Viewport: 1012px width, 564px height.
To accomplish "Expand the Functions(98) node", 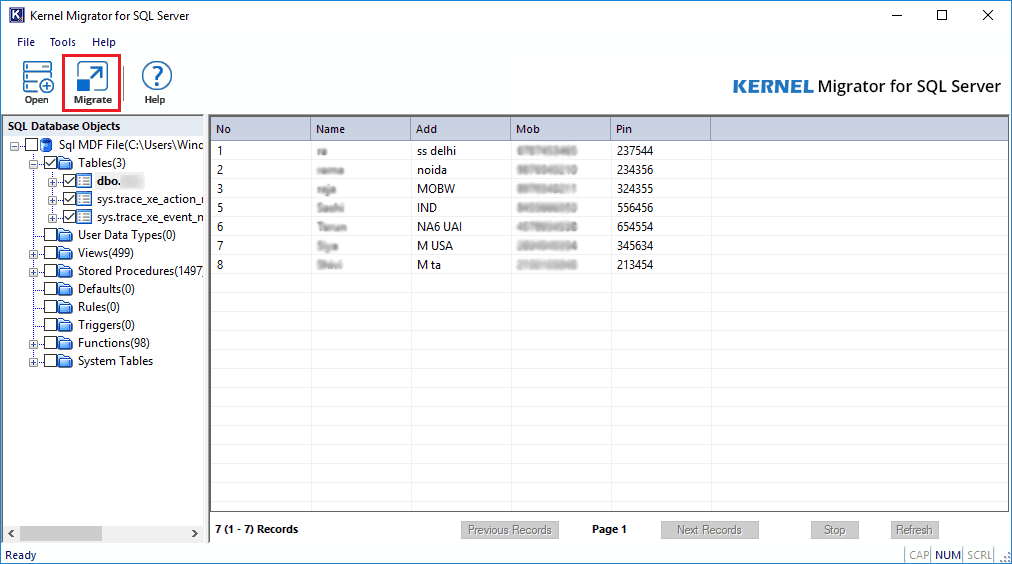I will pyautogui.click(x=34, y=345).
